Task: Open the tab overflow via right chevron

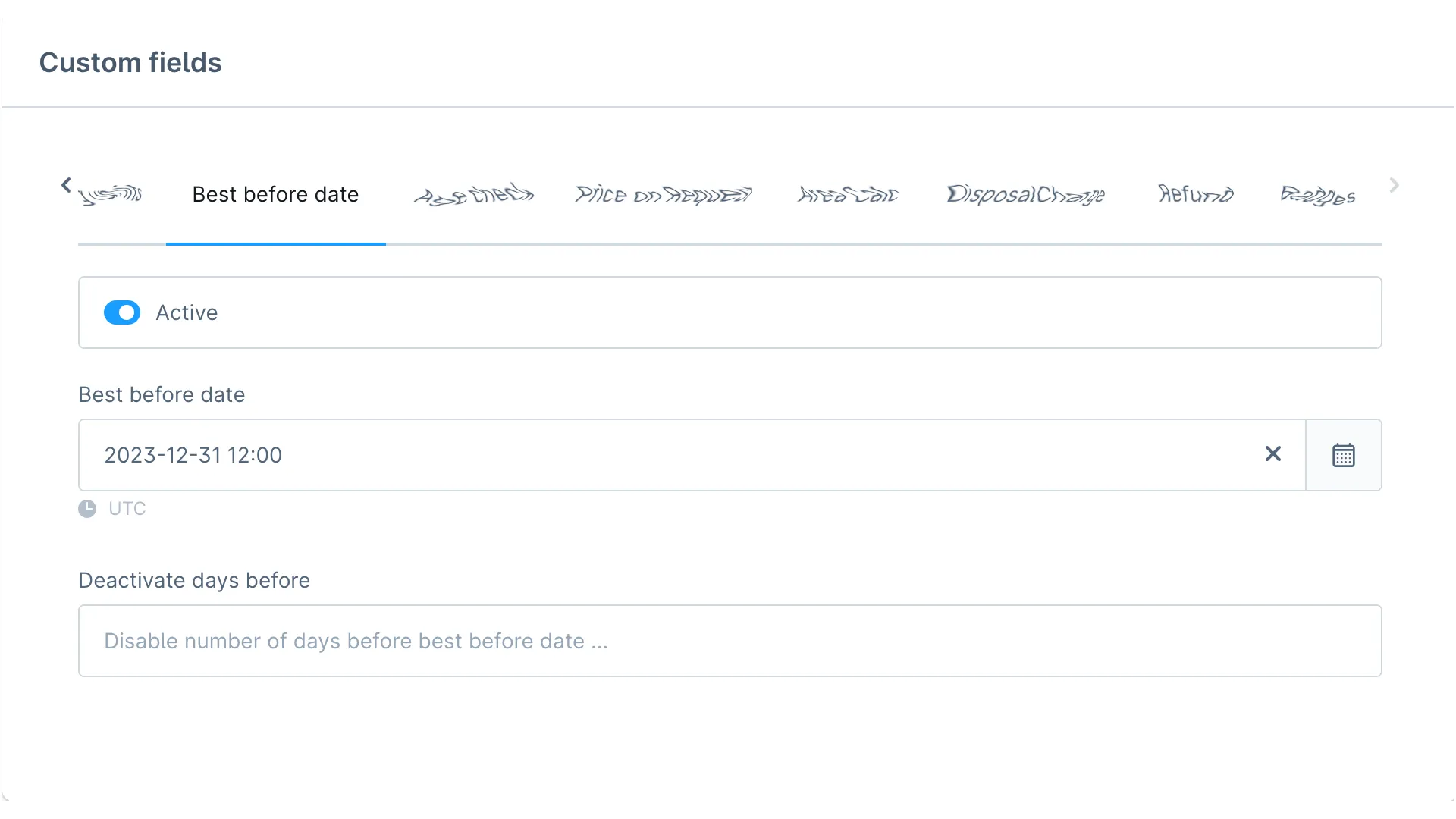Action: coord(1394,184)
